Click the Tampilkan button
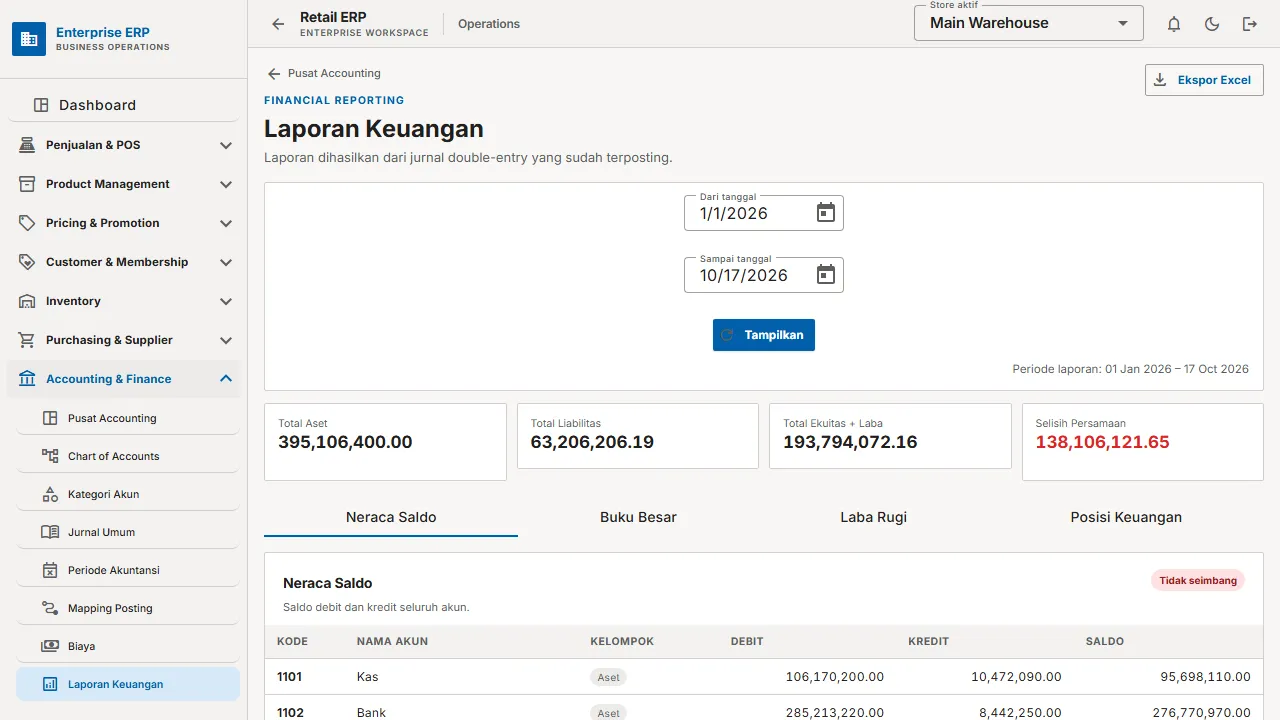This screenshot has width=1280, height=720. pyautogui.click(x=764, y=335)
